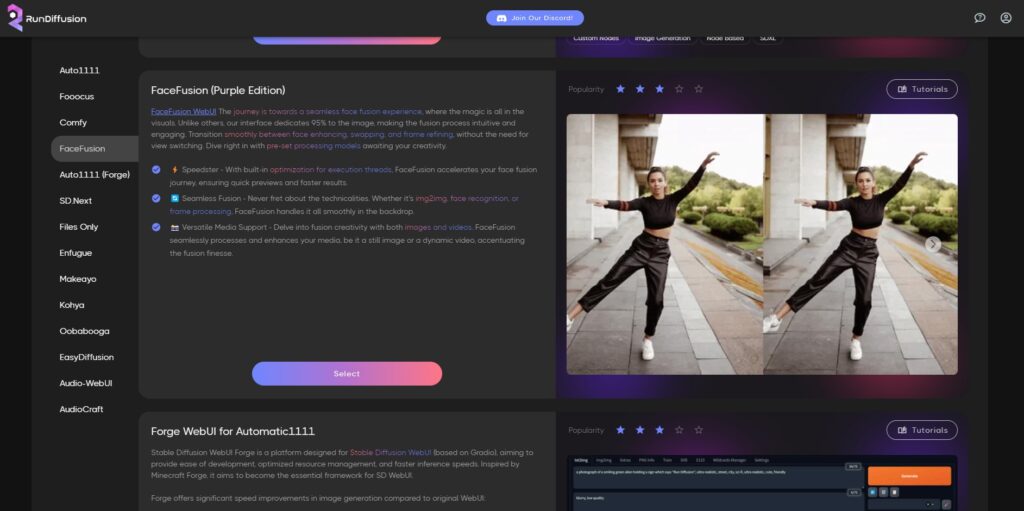
Task: Click the Custom Nodes tag
Action: tap(596, 39)
